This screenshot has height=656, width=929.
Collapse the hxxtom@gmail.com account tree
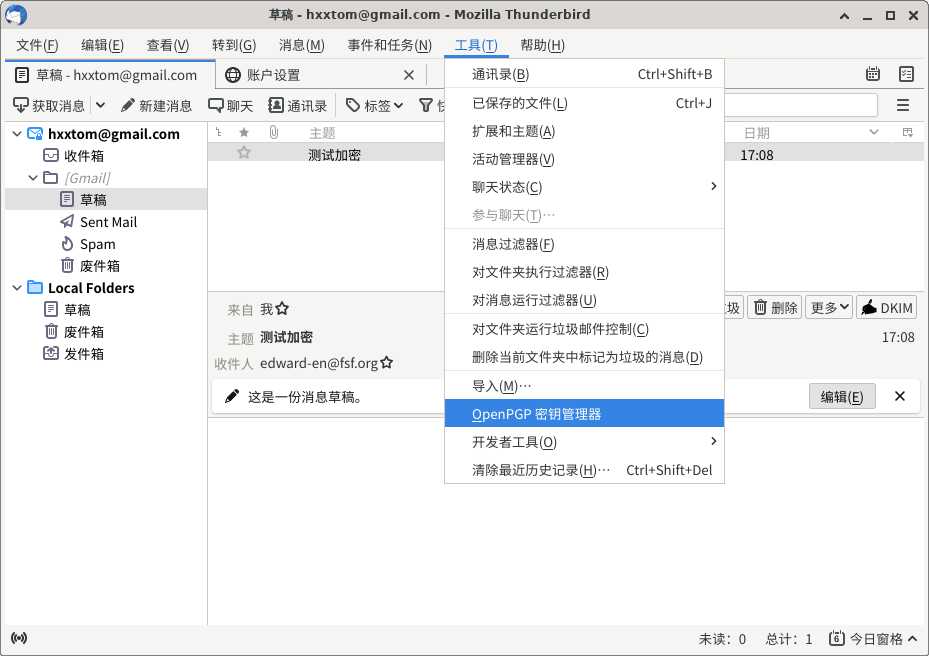[17, 134]
